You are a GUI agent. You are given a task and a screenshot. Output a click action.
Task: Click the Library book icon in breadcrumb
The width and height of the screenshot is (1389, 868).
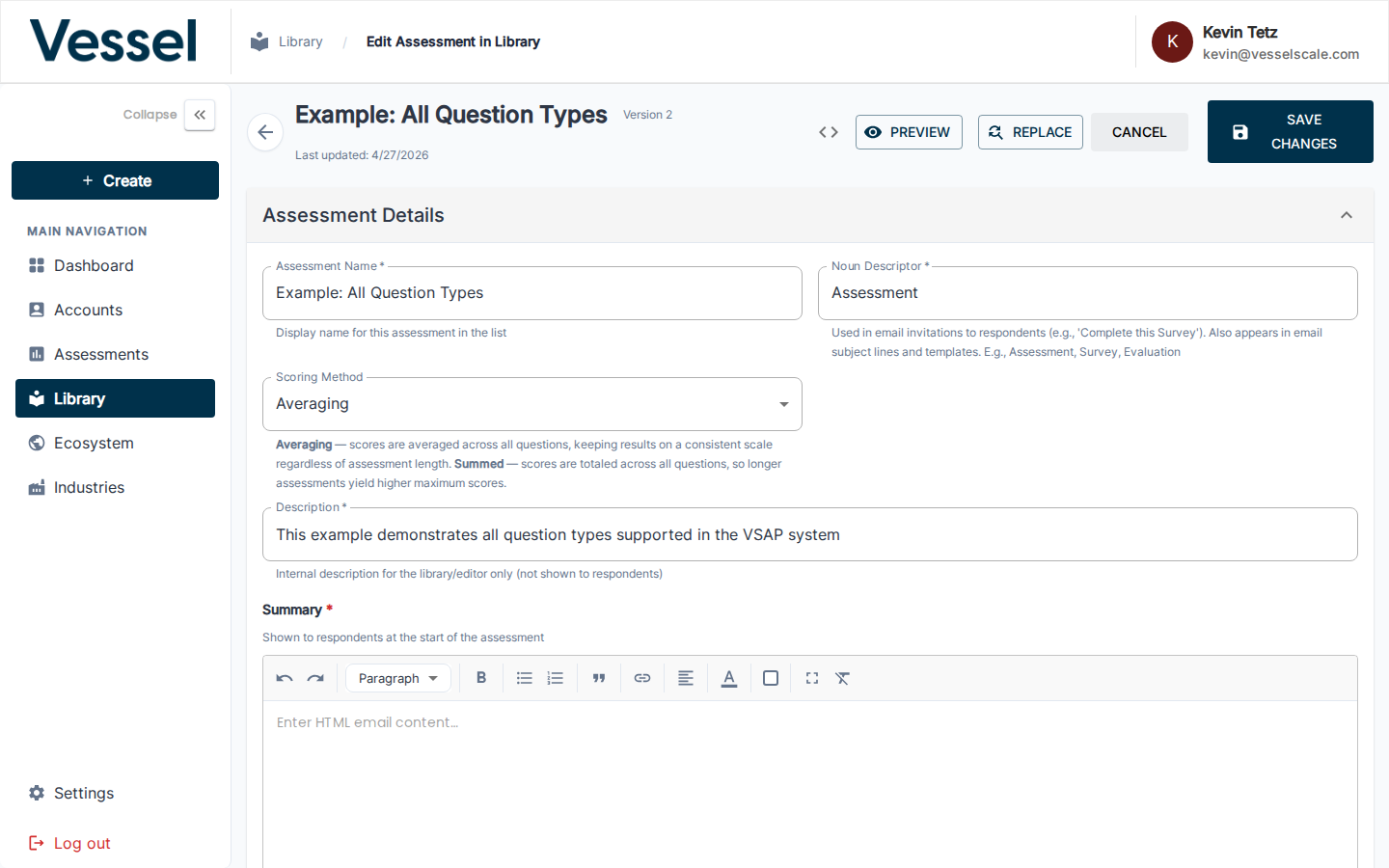[x=259, y=41]
